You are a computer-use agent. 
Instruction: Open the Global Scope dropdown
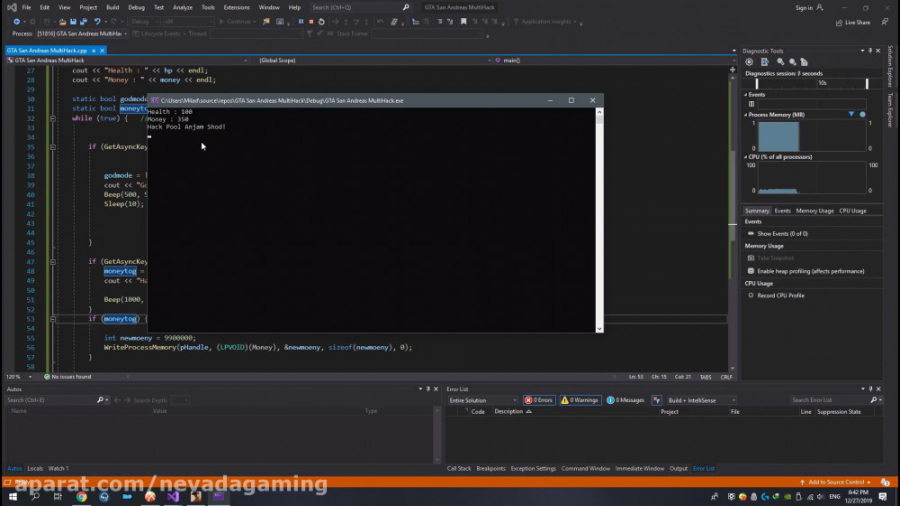pyautogui.click(x=375, y=60)
